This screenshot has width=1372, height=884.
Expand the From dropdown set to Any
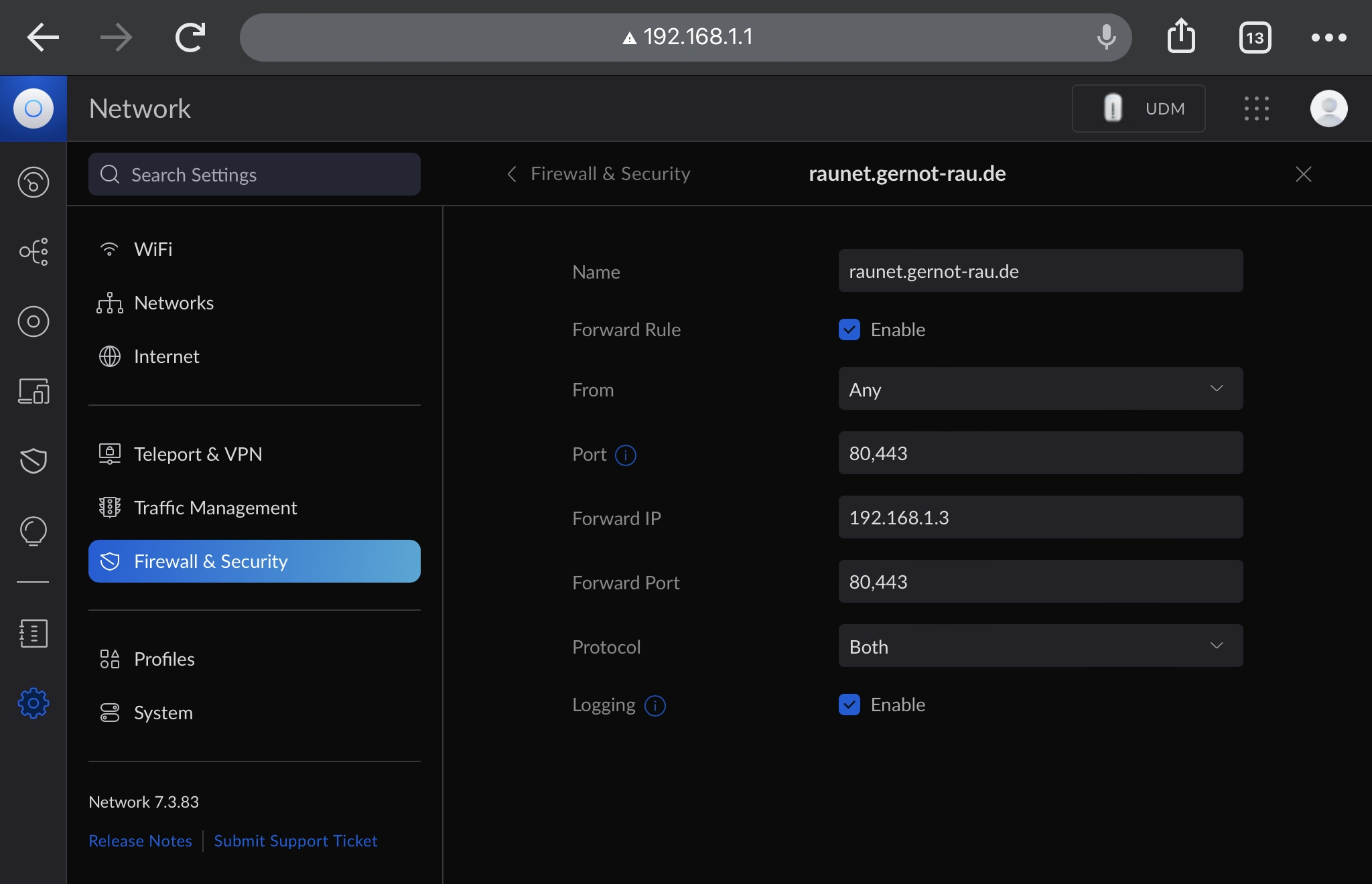1040,389
